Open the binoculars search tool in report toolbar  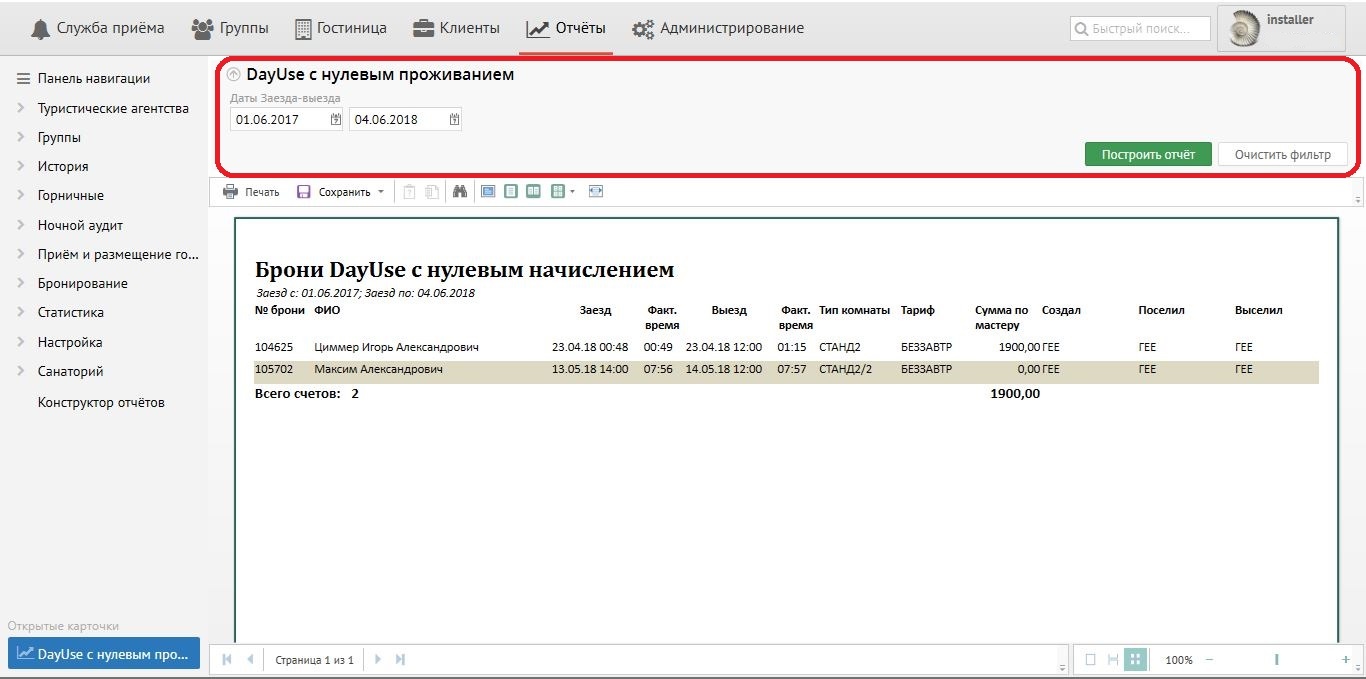(460, 192)
